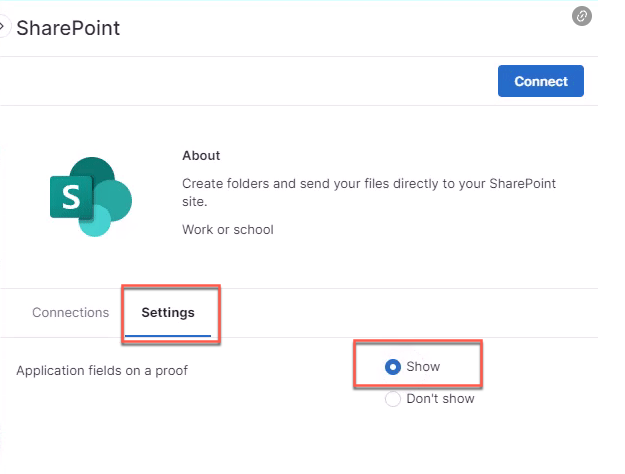Click the "Work or school" text
This screenshot has width=625, height=474.
tap(227, 229)
